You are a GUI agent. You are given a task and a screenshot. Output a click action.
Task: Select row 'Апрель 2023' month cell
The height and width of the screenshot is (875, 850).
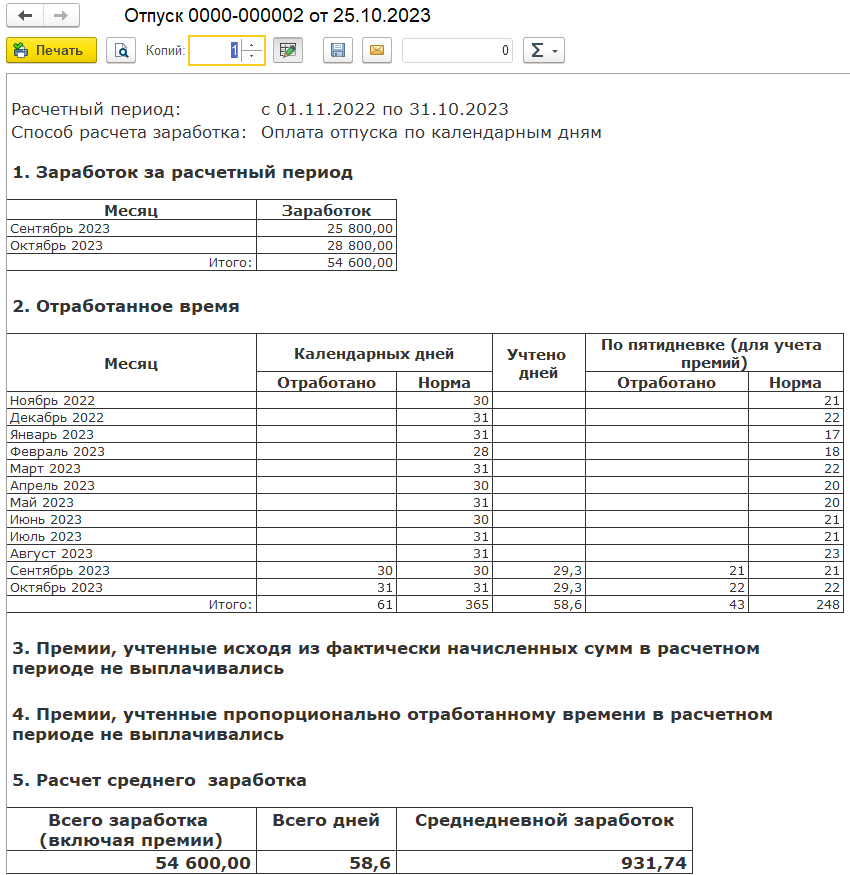[132, 485]
